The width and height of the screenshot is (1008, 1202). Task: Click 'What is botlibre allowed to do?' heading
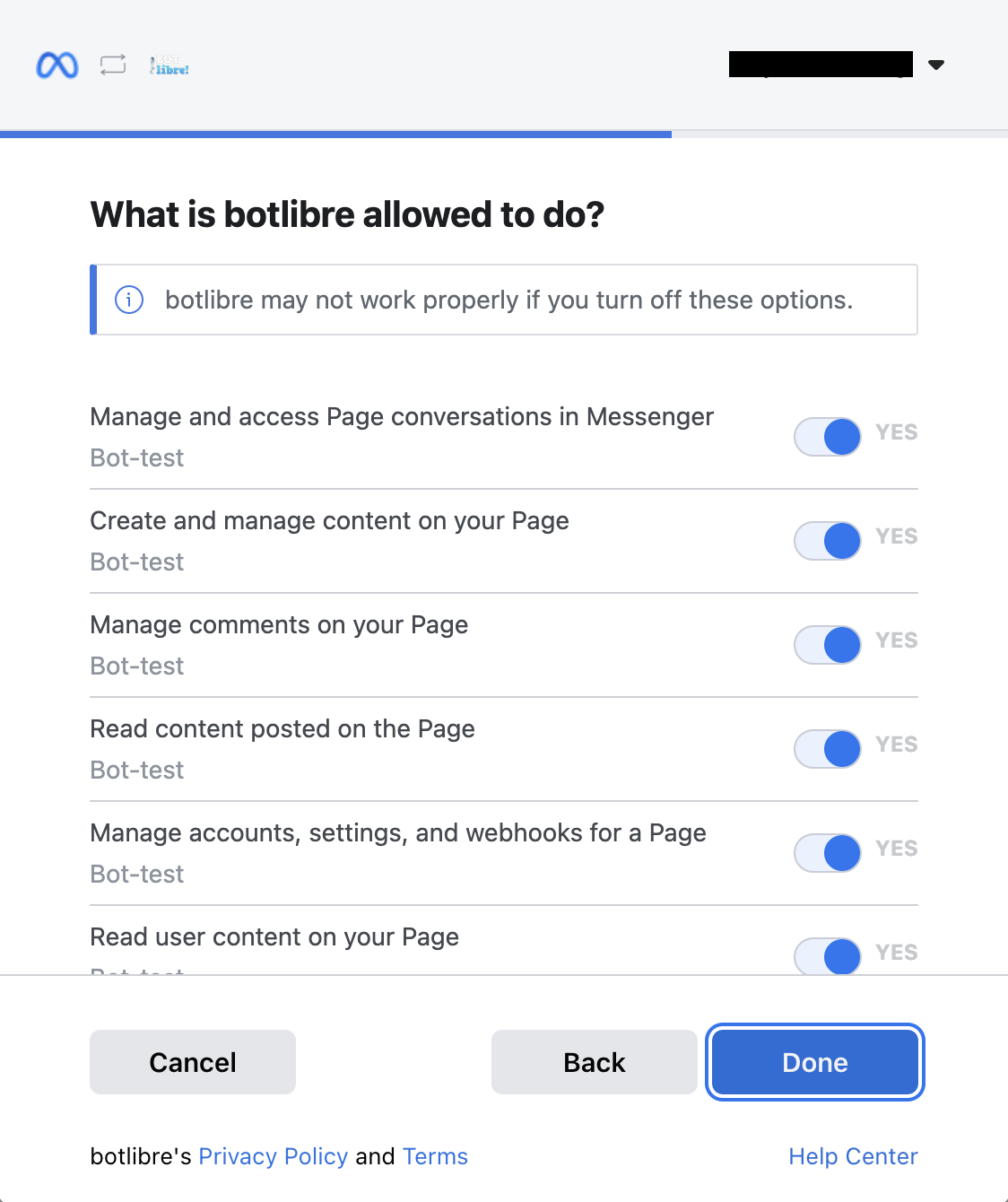pyautogui.click(x=348, y=214)
